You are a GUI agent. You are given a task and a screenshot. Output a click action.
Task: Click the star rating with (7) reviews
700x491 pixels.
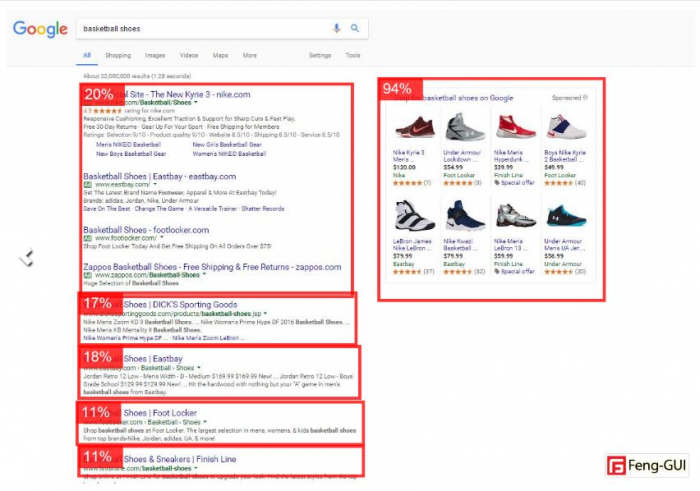[412, 183]
